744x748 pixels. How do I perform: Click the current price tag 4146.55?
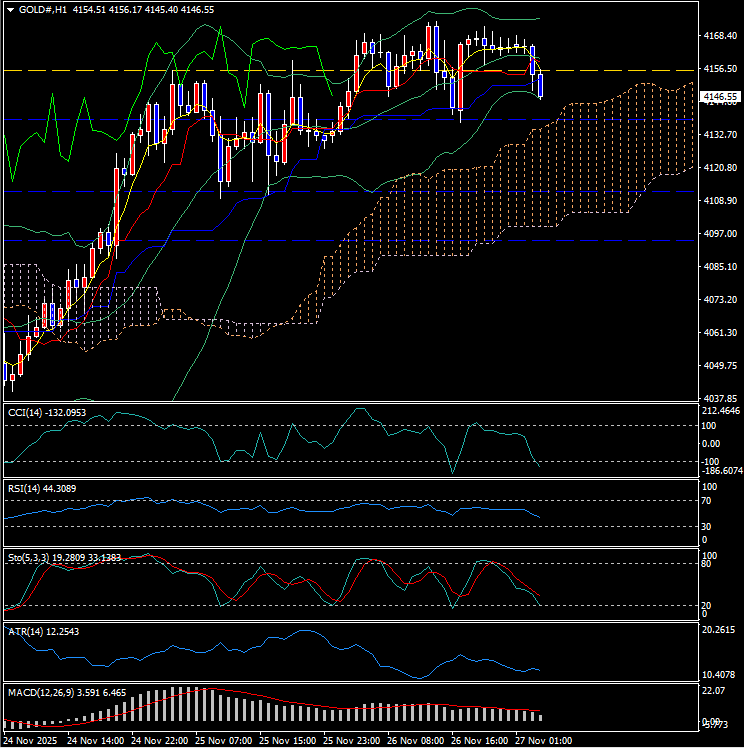(x=721, y=97)
